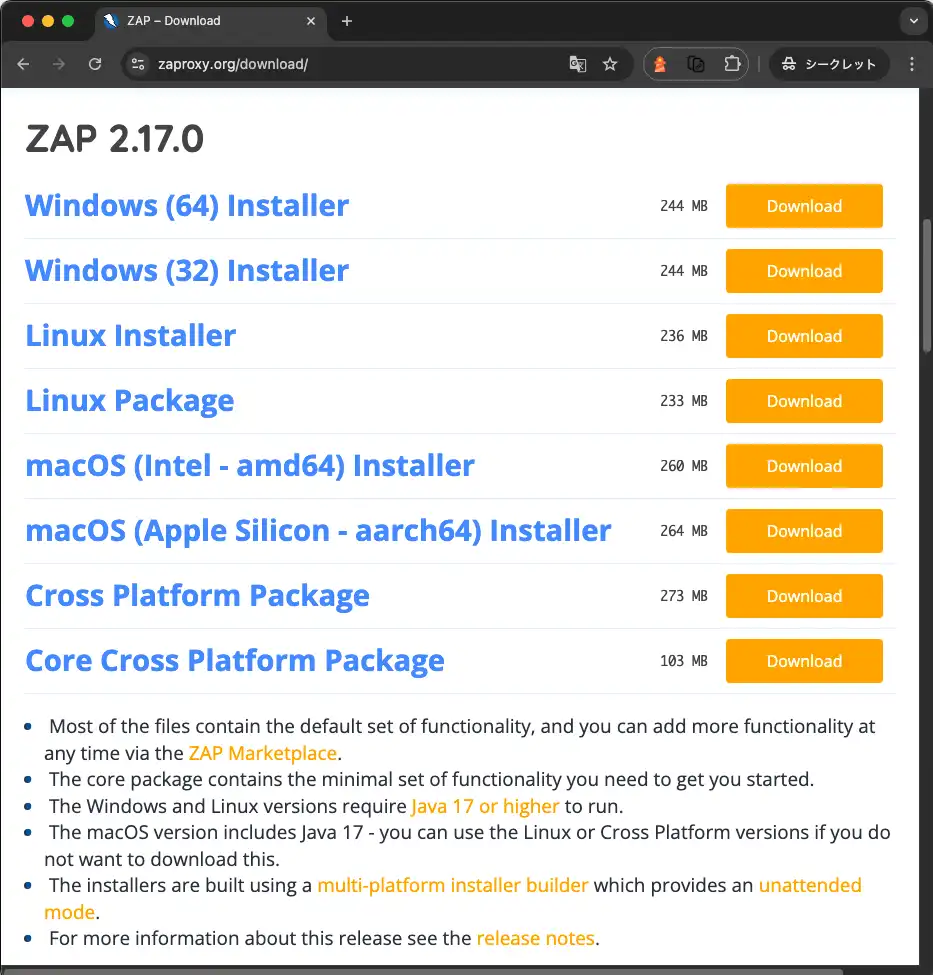Bookmark the page with the star icon
The height and width of the screenshot is (975, 933).
point(610,63)
